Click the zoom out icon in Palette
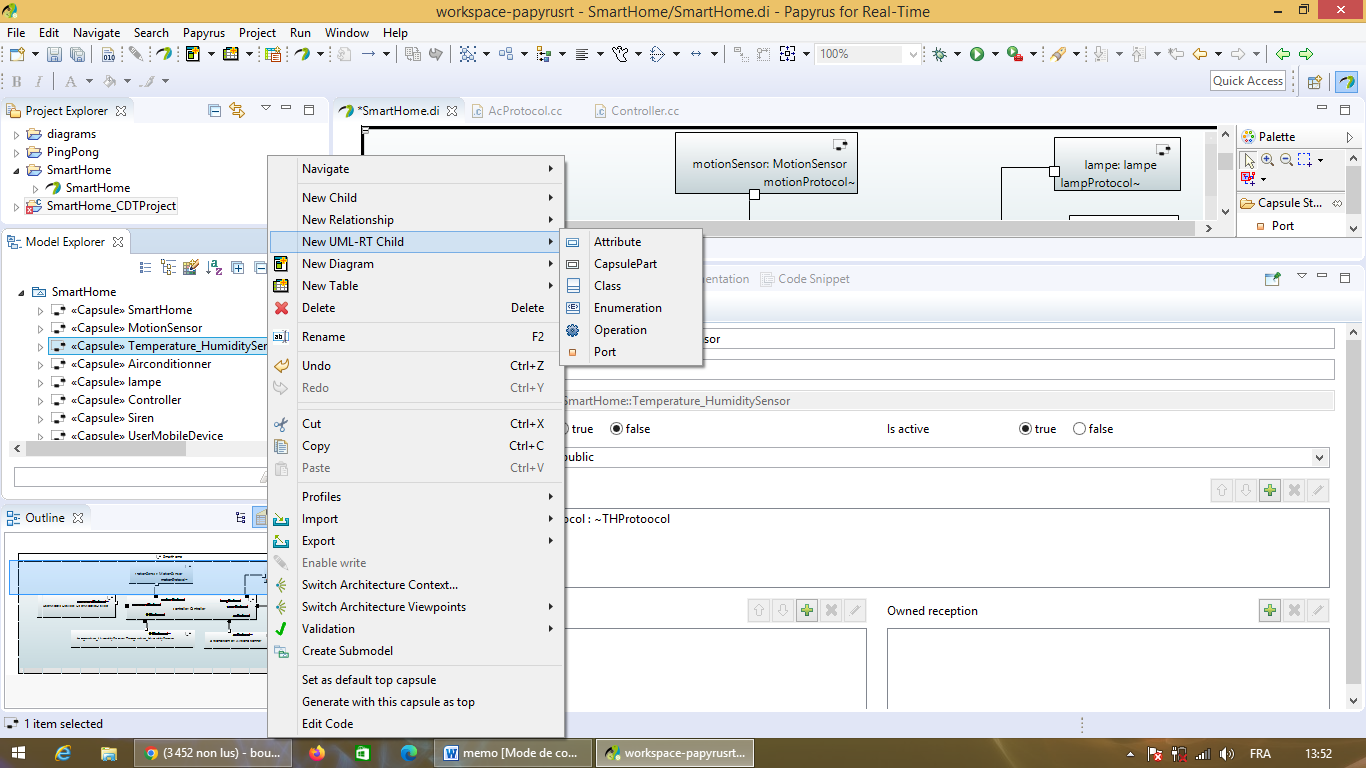 (1286, 159)
